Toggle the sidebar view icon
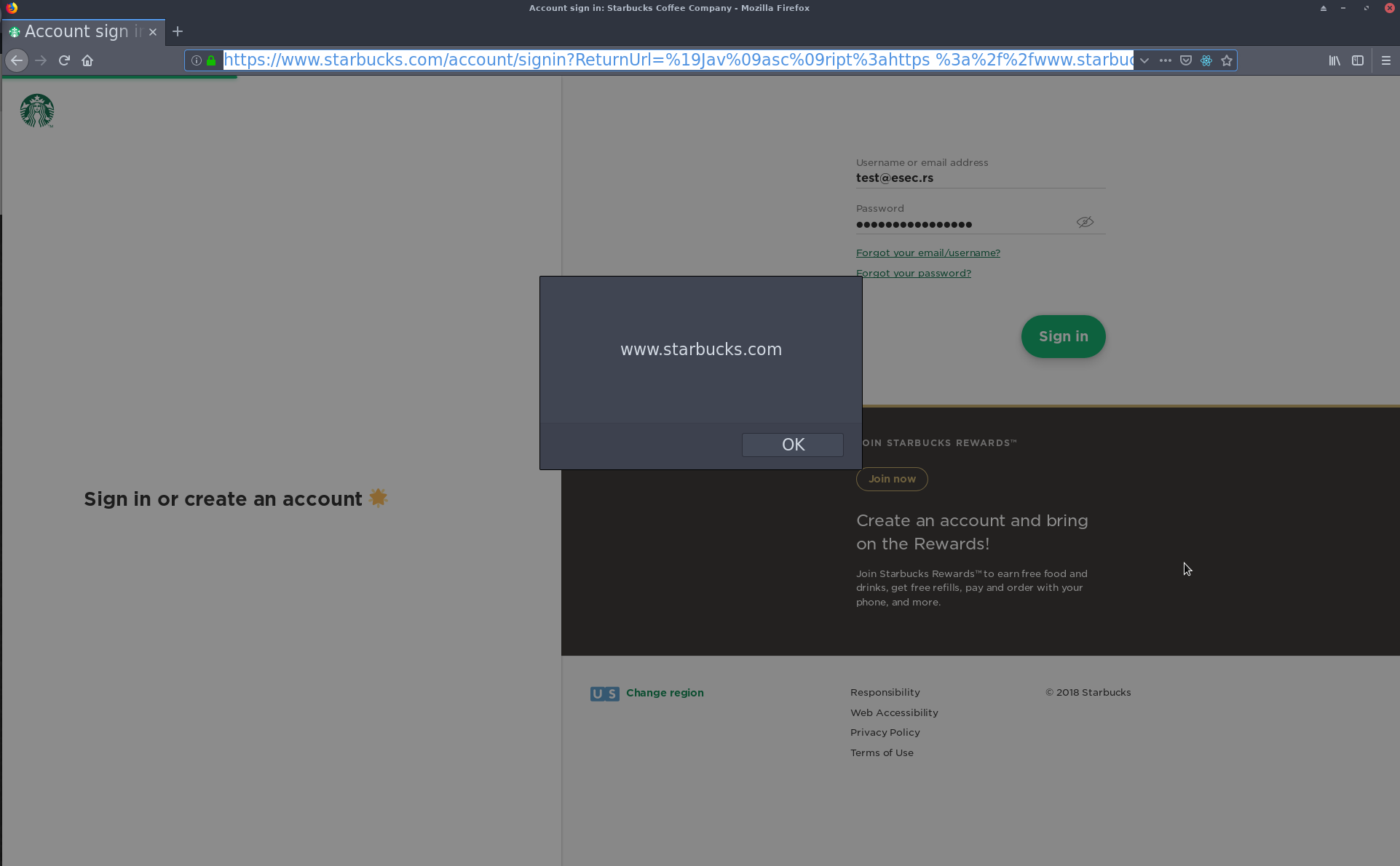Viewport: 1400px width, 866px height. tap(1358, 60)
